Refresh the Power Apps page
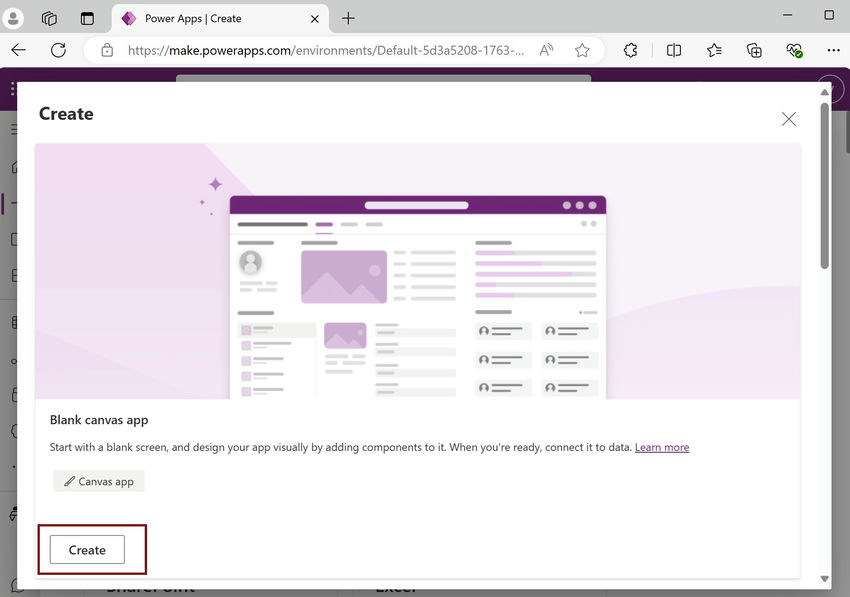The image size is (850, 597). [x=58, y=50]
